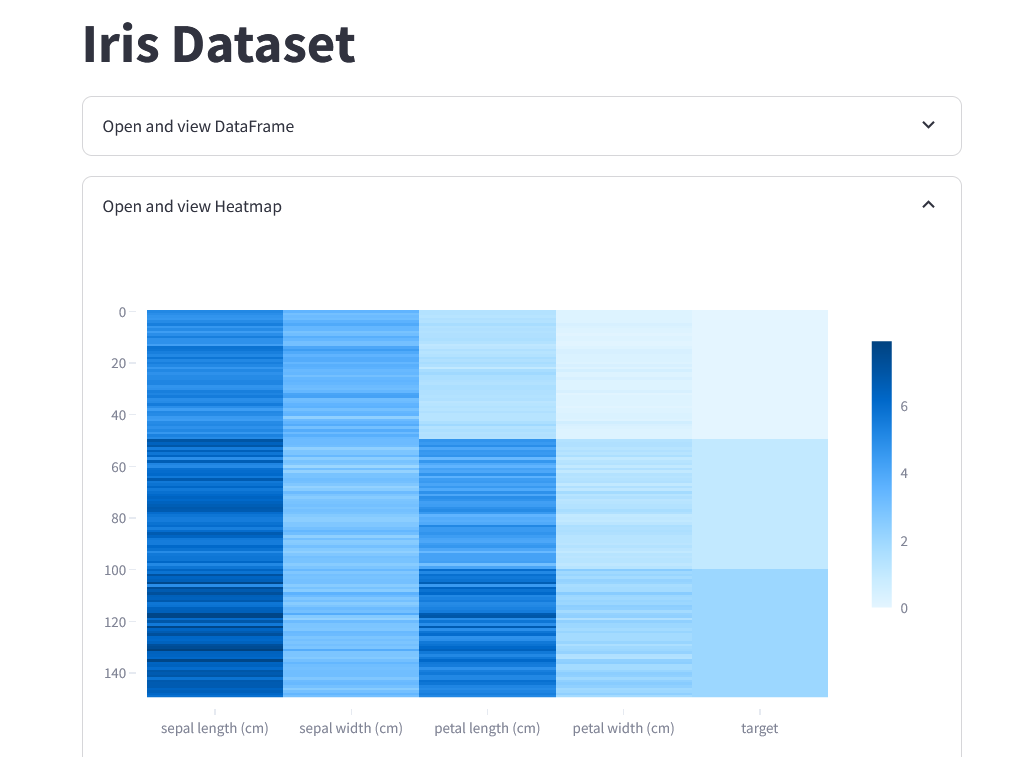Click the 100 tick on the y-axis

click(x=115, y=570)
